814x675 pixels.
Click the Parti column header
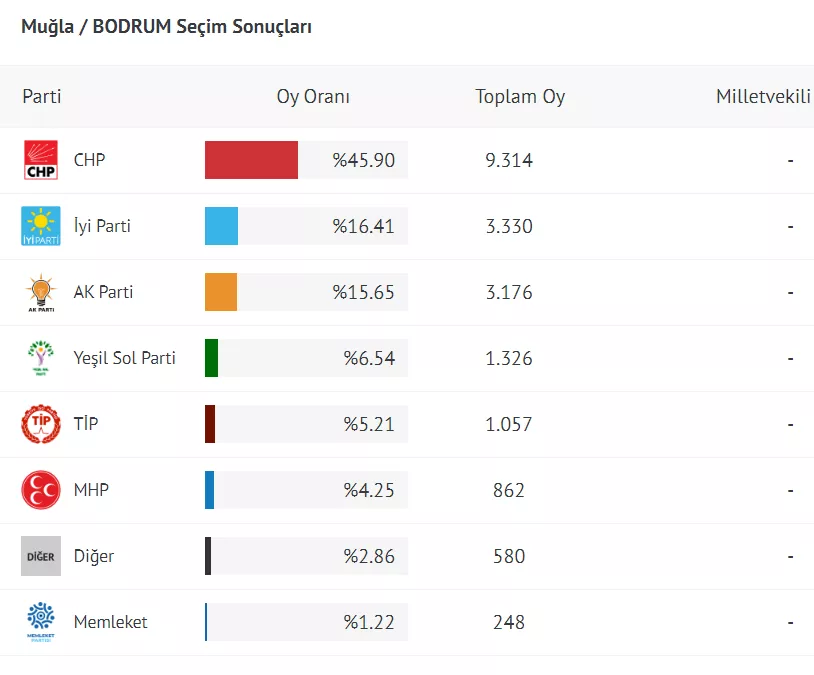(42, 97)
